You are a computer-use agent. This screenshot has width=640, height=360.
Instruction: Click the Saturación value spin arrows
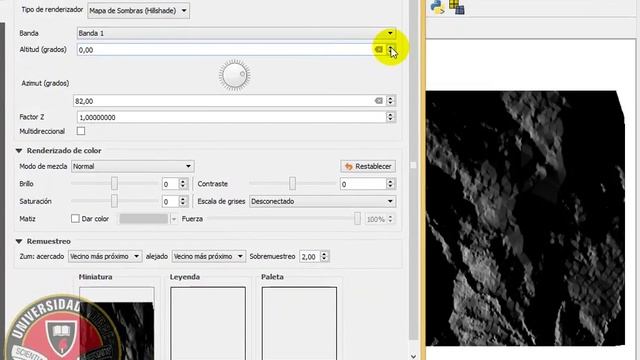(183, 201)
